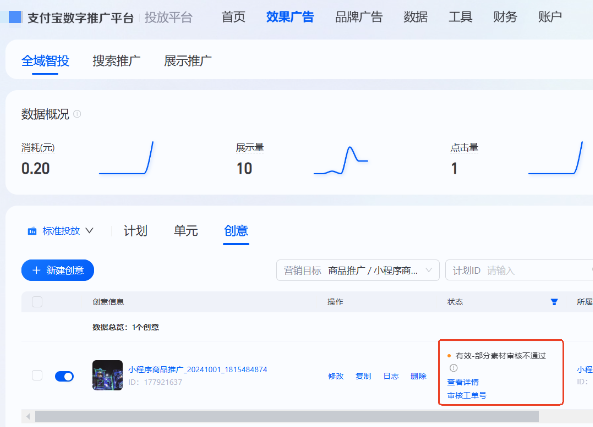Click the 消耗(元) trend sparkline
The image size is (593, 427).
coord(126,158)
